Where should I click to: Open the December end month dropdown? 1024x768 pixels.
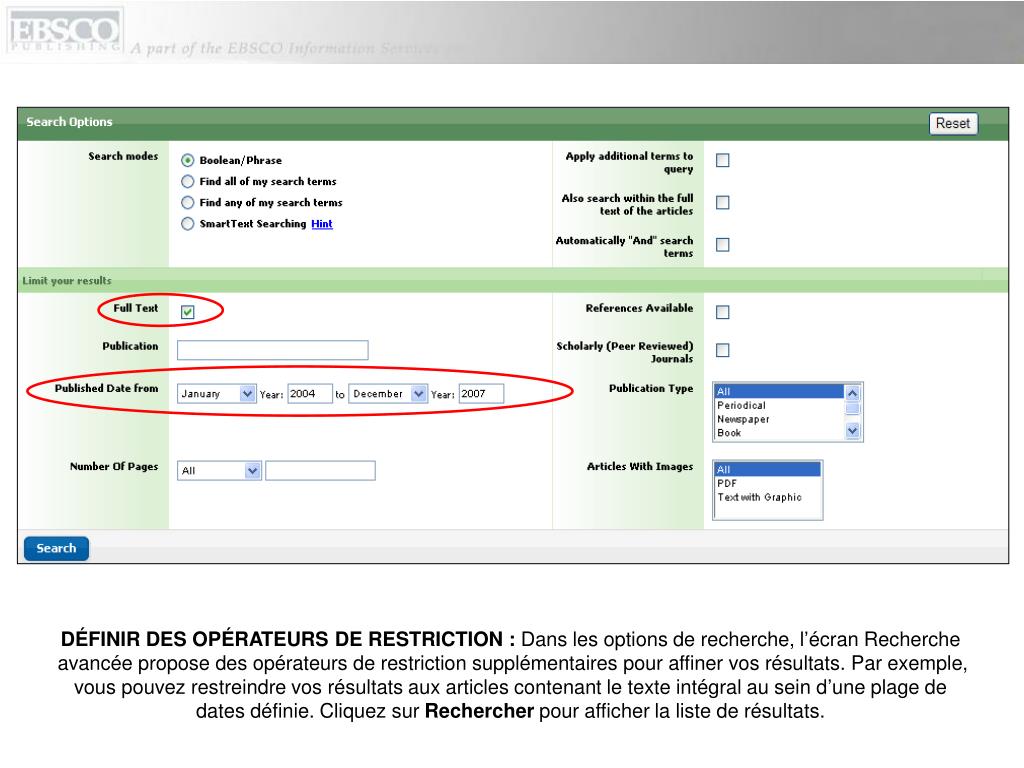(388, 394)
